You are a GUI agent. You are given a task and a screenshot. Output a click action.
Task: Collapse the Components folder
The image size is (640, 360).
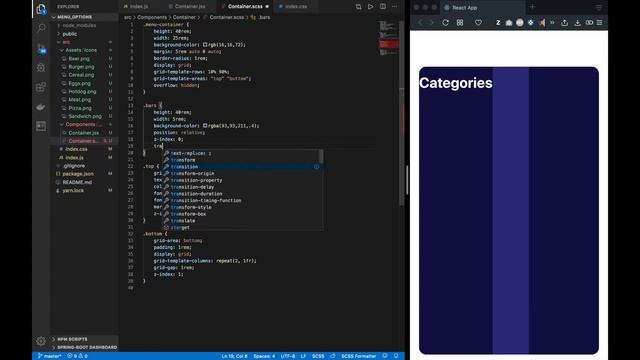[84, 124]
